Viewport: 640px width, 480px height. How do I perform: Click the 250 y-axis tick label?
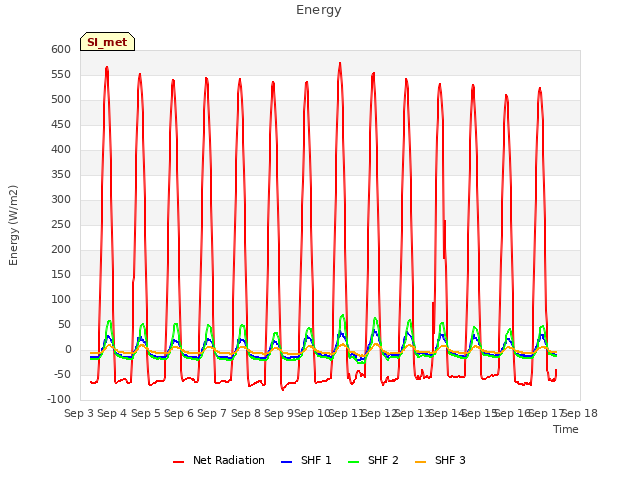pyautogui.click(x=61, y=225)
